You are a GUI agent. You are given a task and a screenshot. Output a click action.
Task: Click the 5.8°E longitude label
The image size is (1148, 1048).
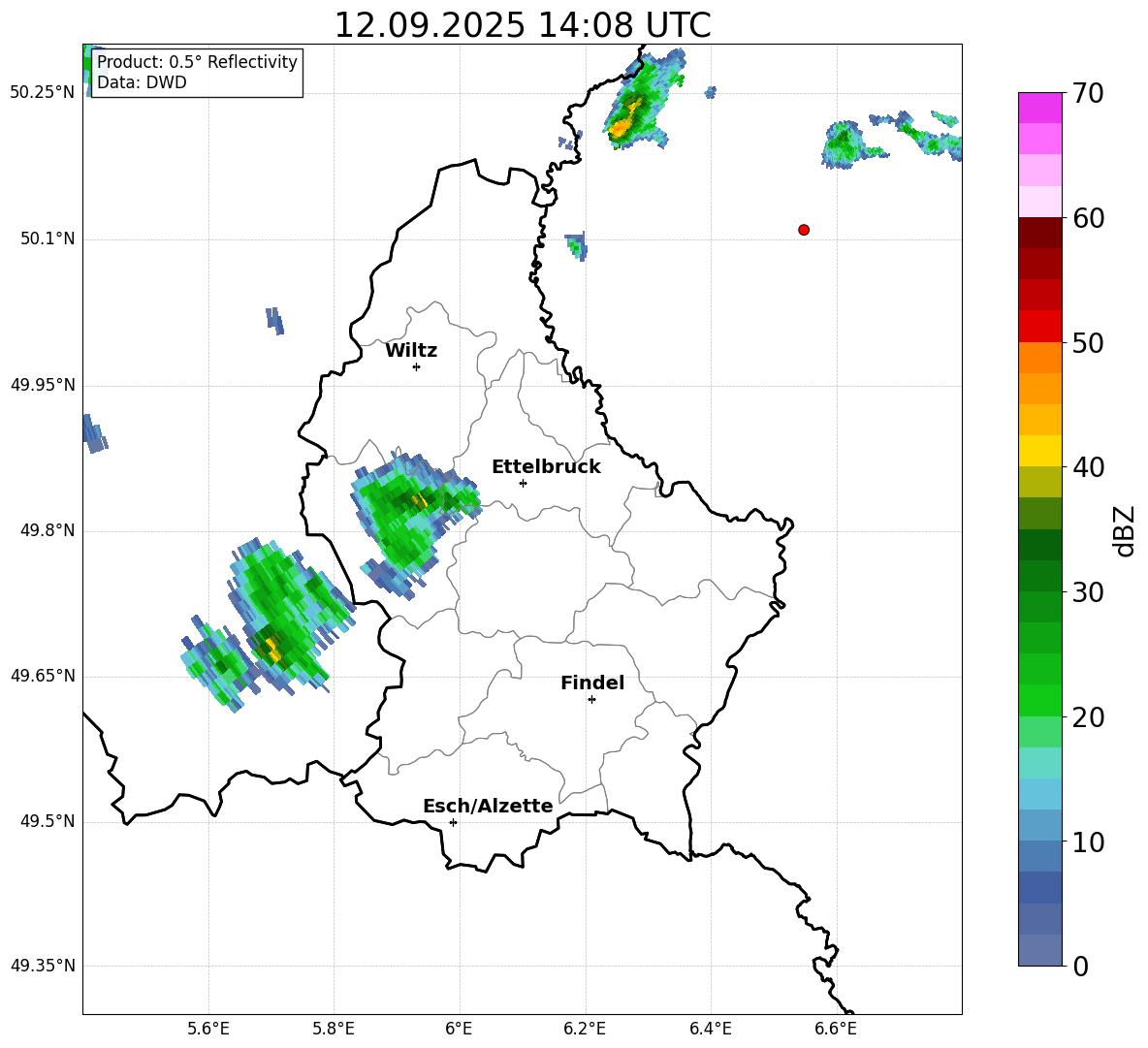334,1029
